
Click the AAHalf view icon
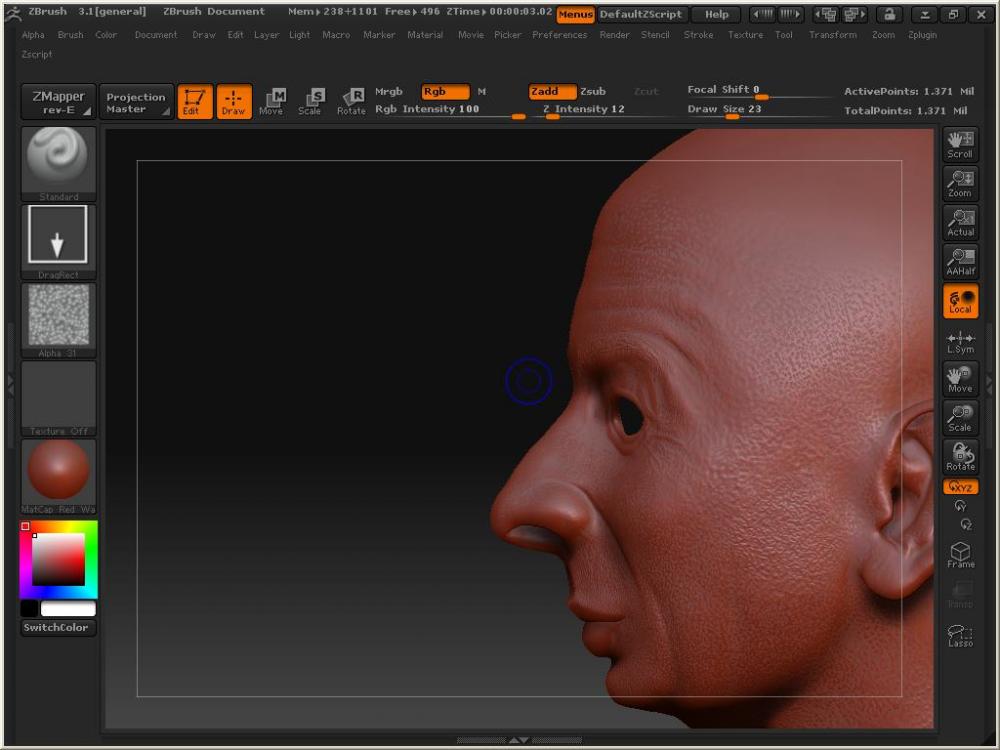pyautogui.click(x=960, y=261)
